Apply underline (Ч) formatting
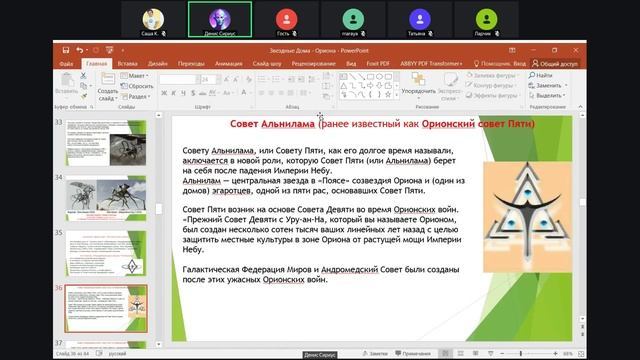The image size is (640, 360). click(183, 93)
